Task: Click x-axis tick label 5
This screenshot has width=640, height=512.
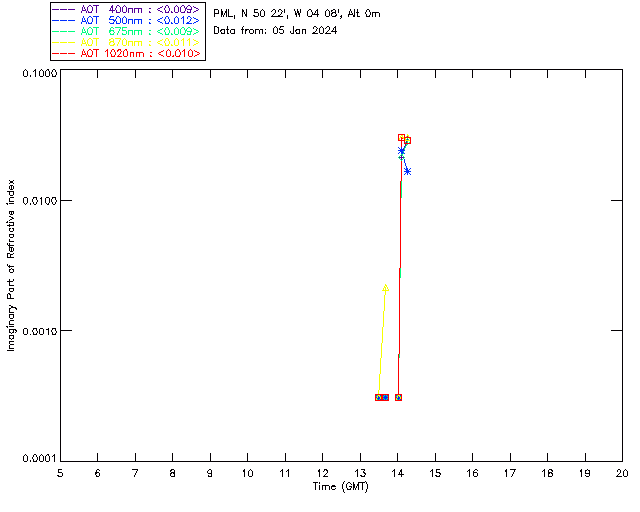Action: pos(60,473)
